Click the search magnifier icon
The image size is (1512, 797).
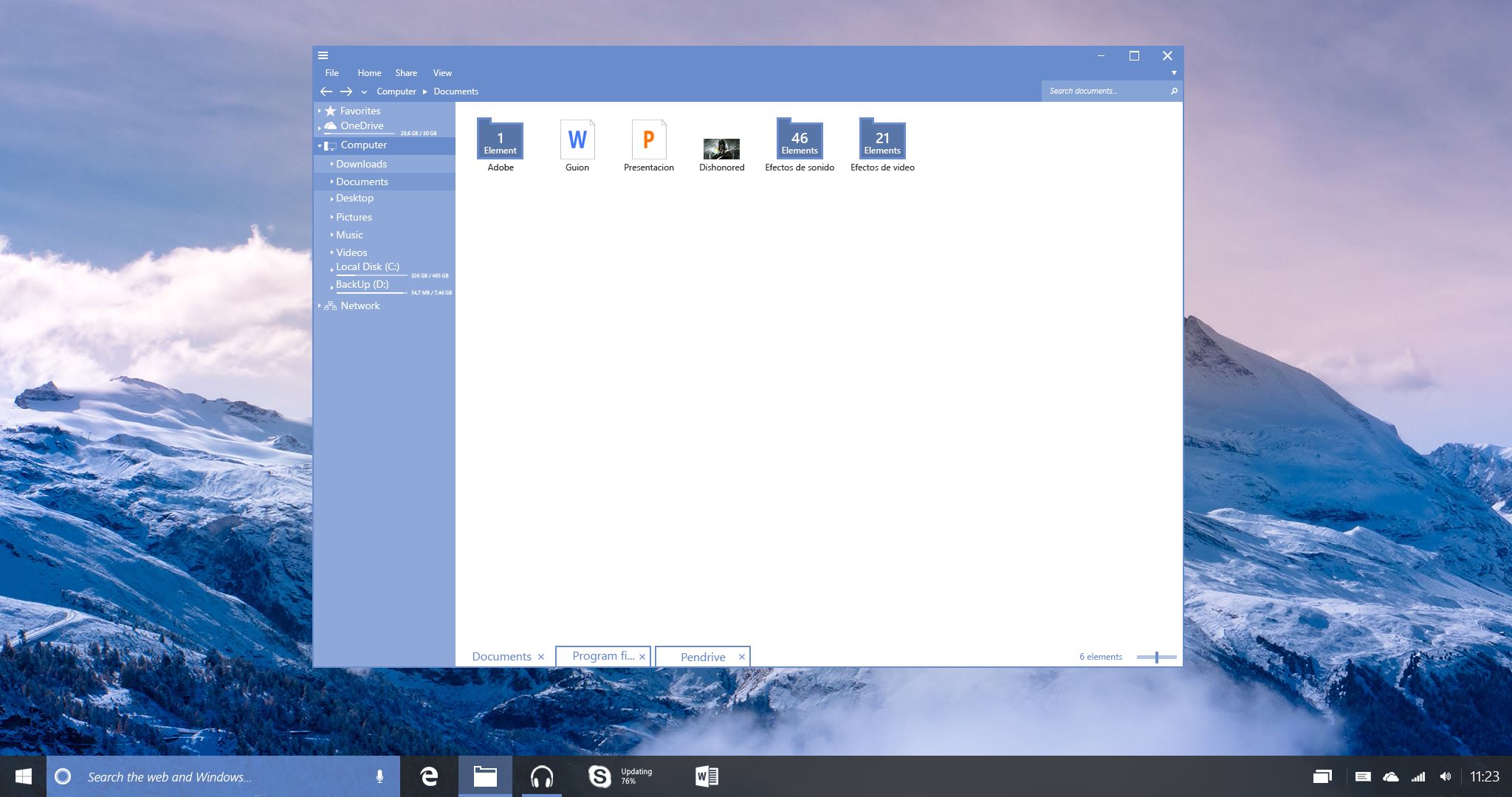point(1174,91)
